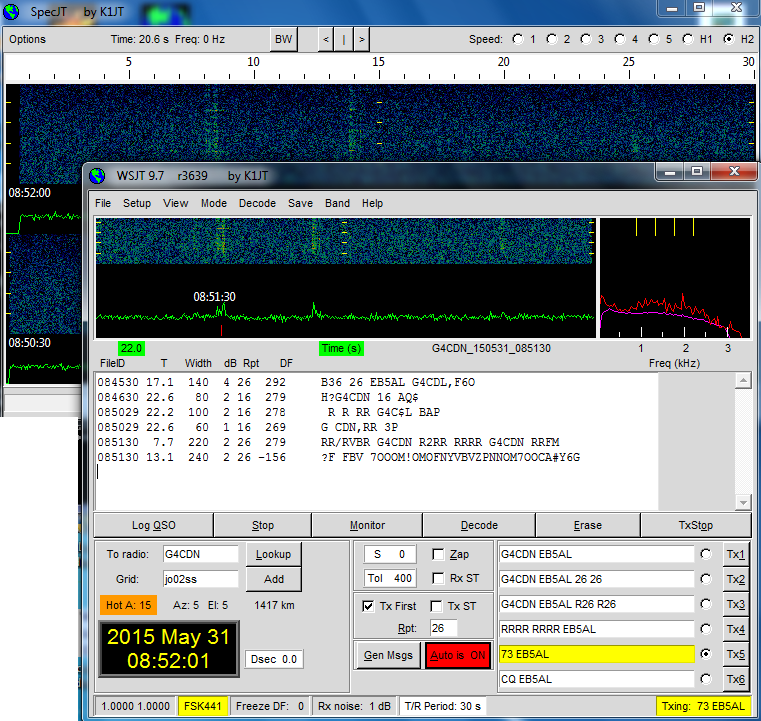Enable the Tx ST checkbox
761x721 pixels.
[x=436, y=606]
